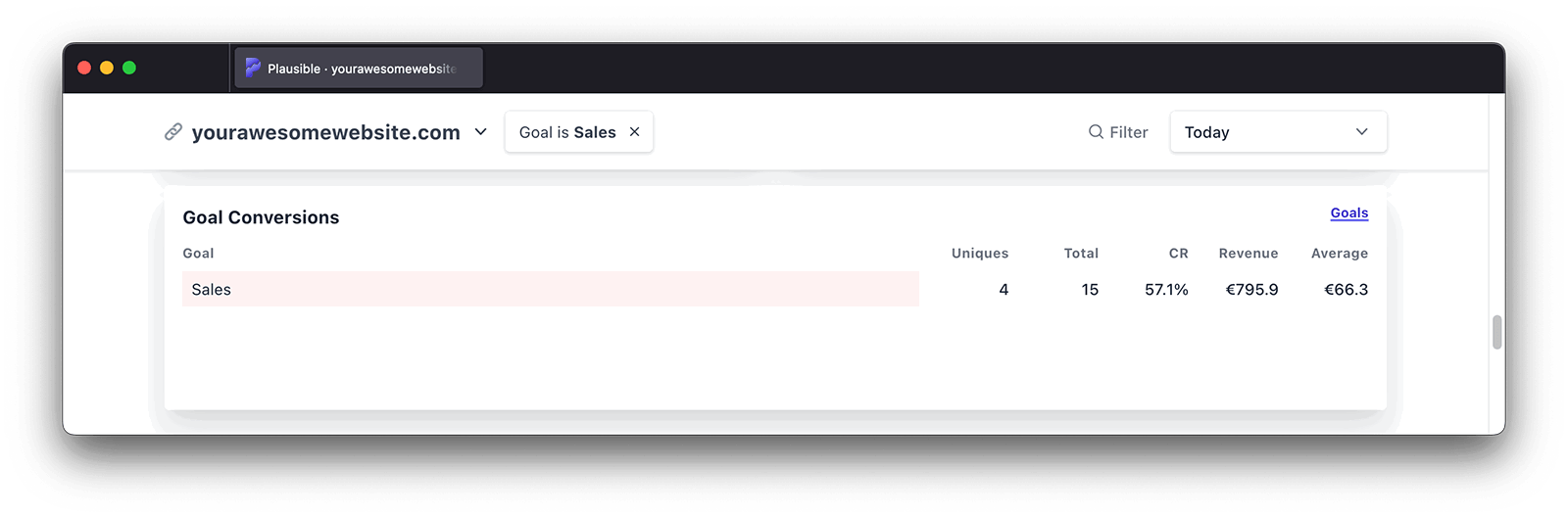Close the window with the red button

coord(84,68)
